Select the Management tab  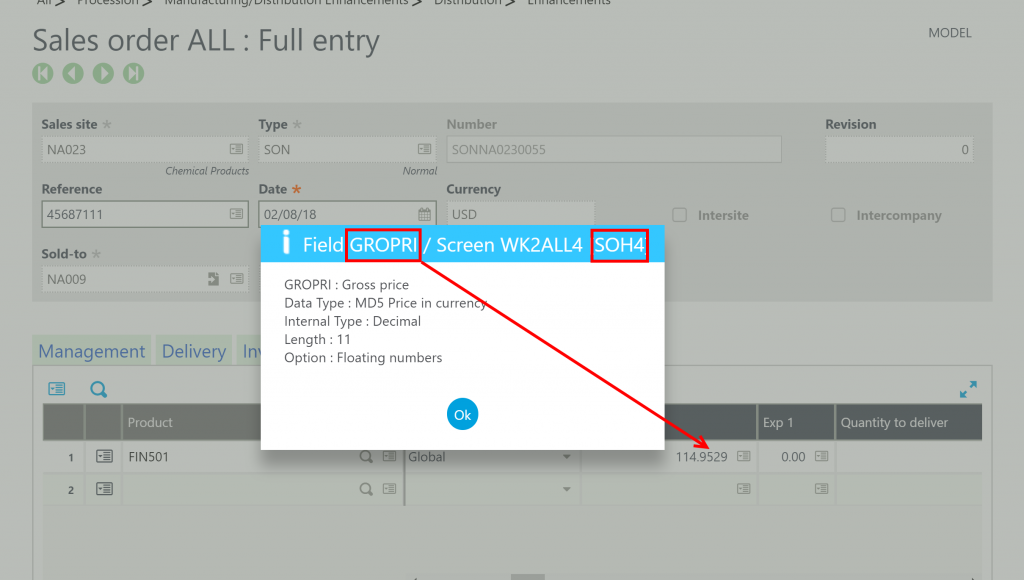pos(91,351)
